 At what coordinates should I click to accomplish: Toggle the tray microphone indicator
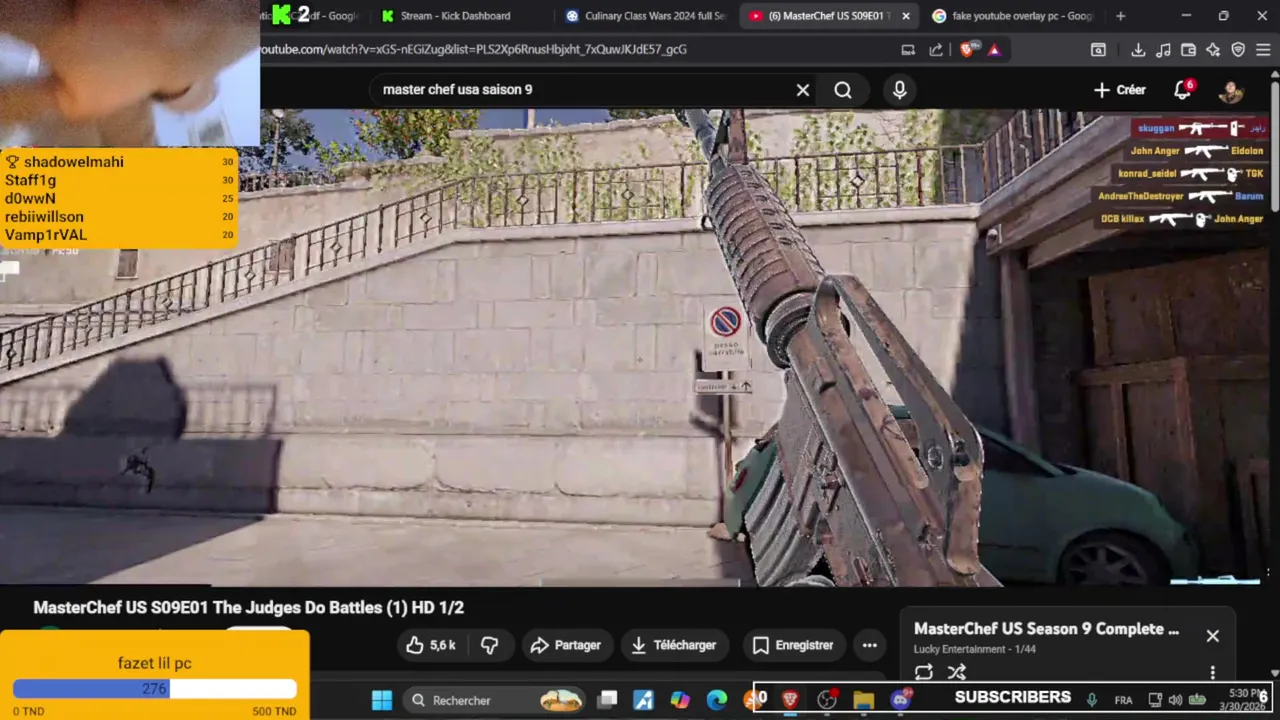pos(1092,700)
